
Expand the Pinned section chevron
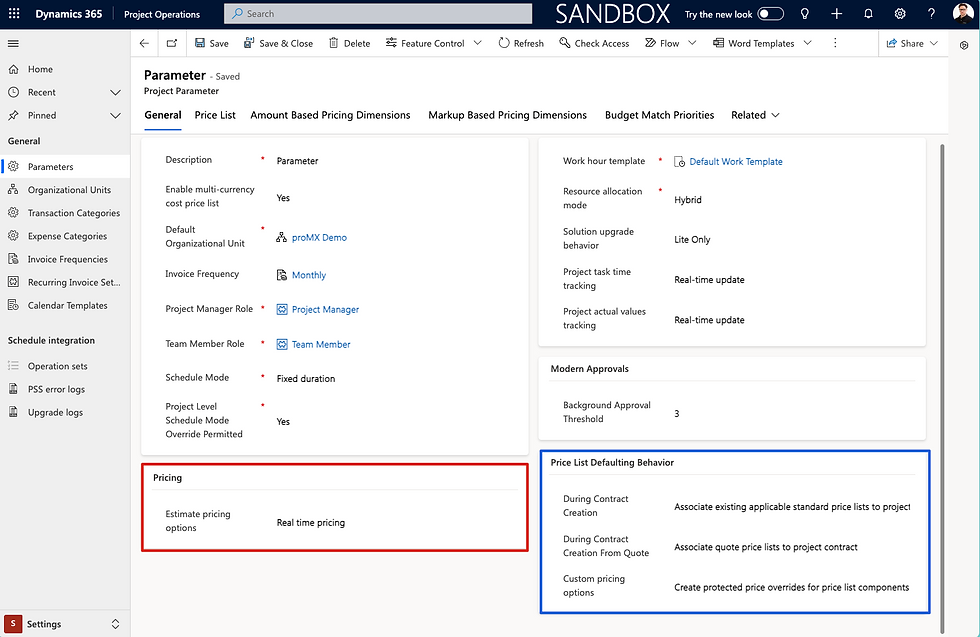[x=115, y=116]
